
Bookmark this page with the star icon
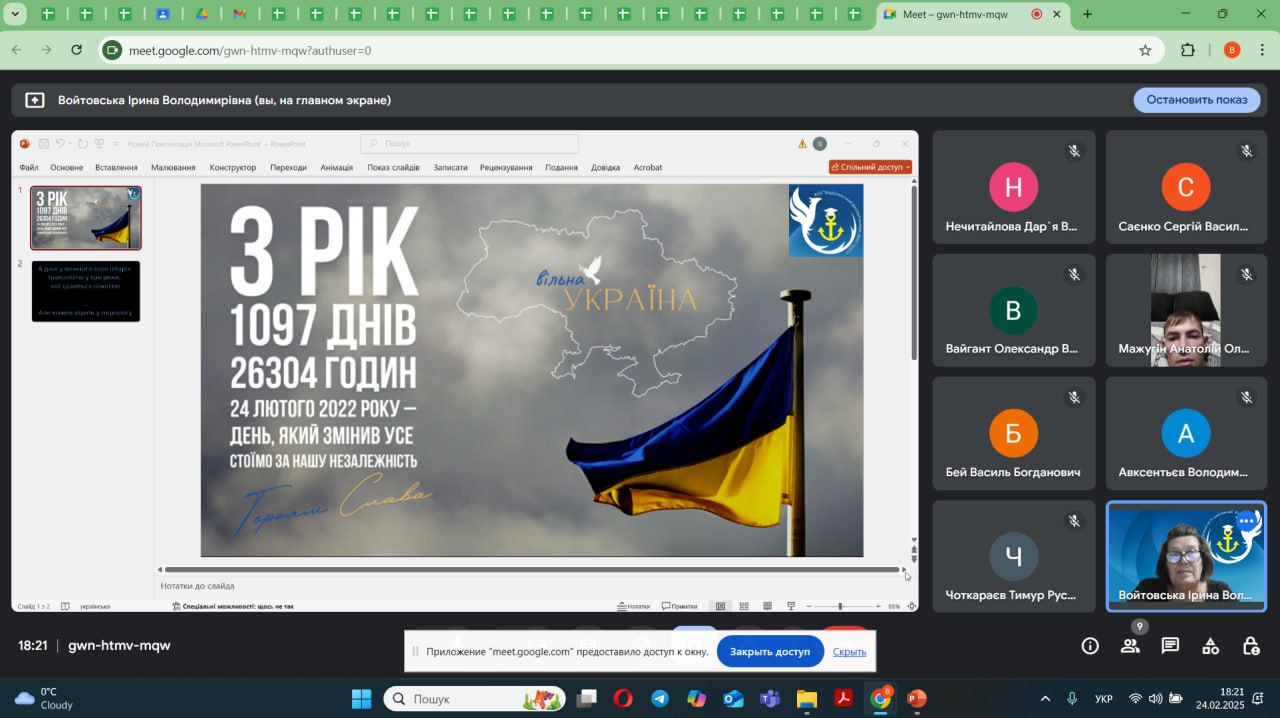(x=1145, y=50)
